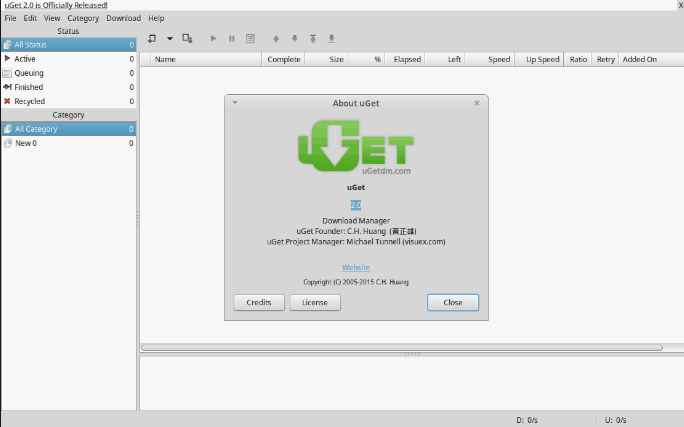The width and height of the screenshot is (684, 427).
Task: Open the File menu
Action: point(10,18)
